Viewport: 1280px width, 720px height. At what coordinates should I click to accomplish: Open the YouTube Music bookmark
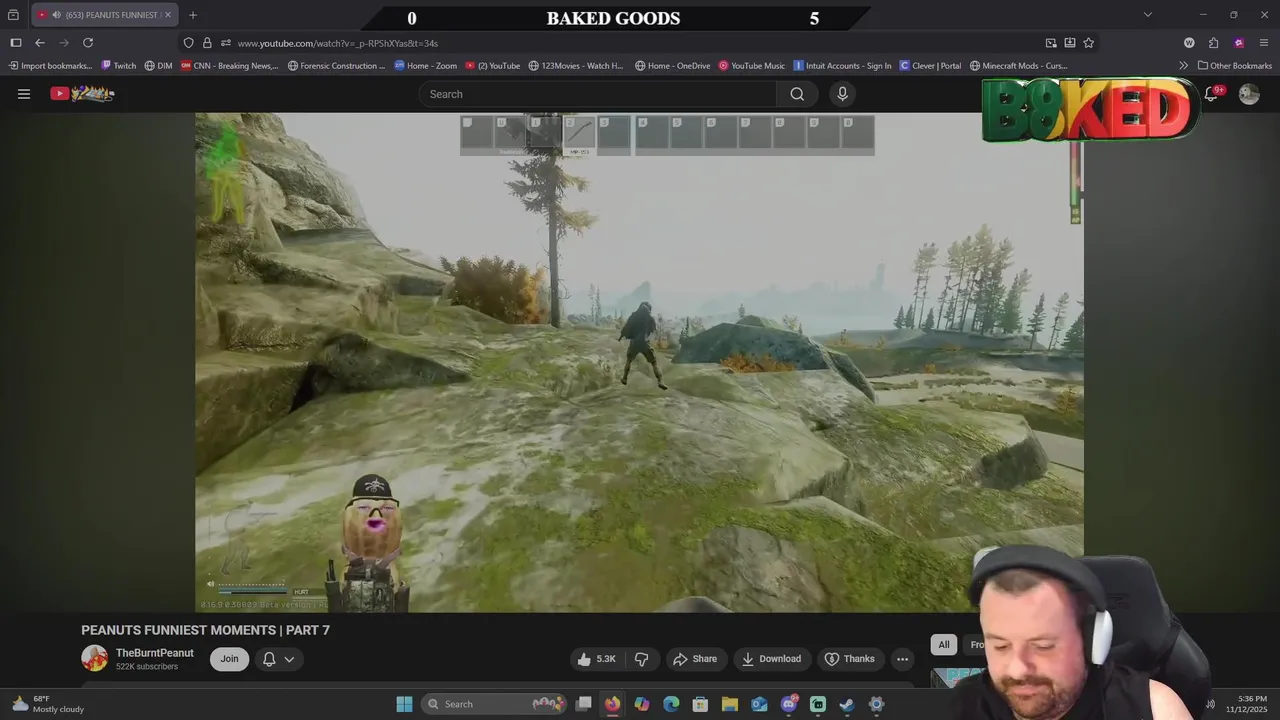tap(752, 66)
